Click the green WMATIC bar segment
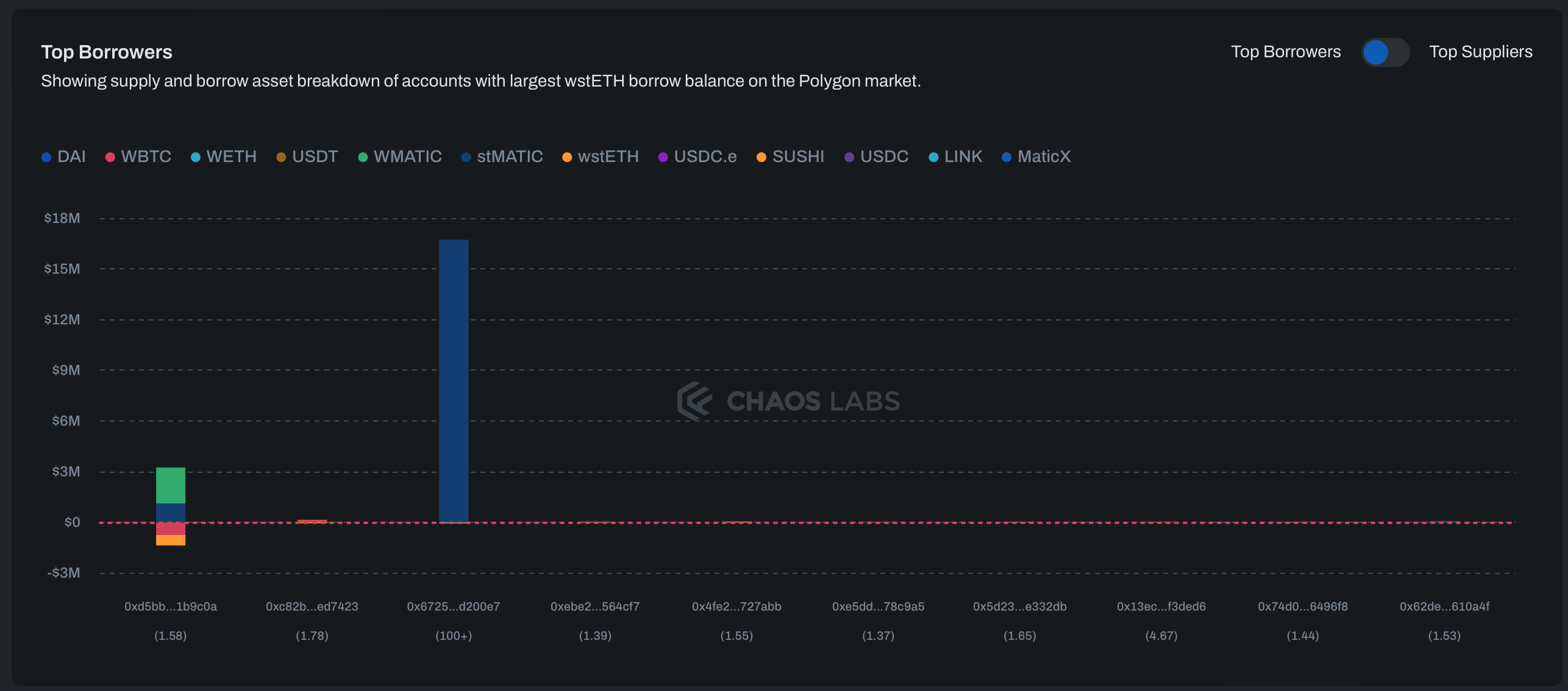Viewport: 1568px width, 691px height. point(171,485)
